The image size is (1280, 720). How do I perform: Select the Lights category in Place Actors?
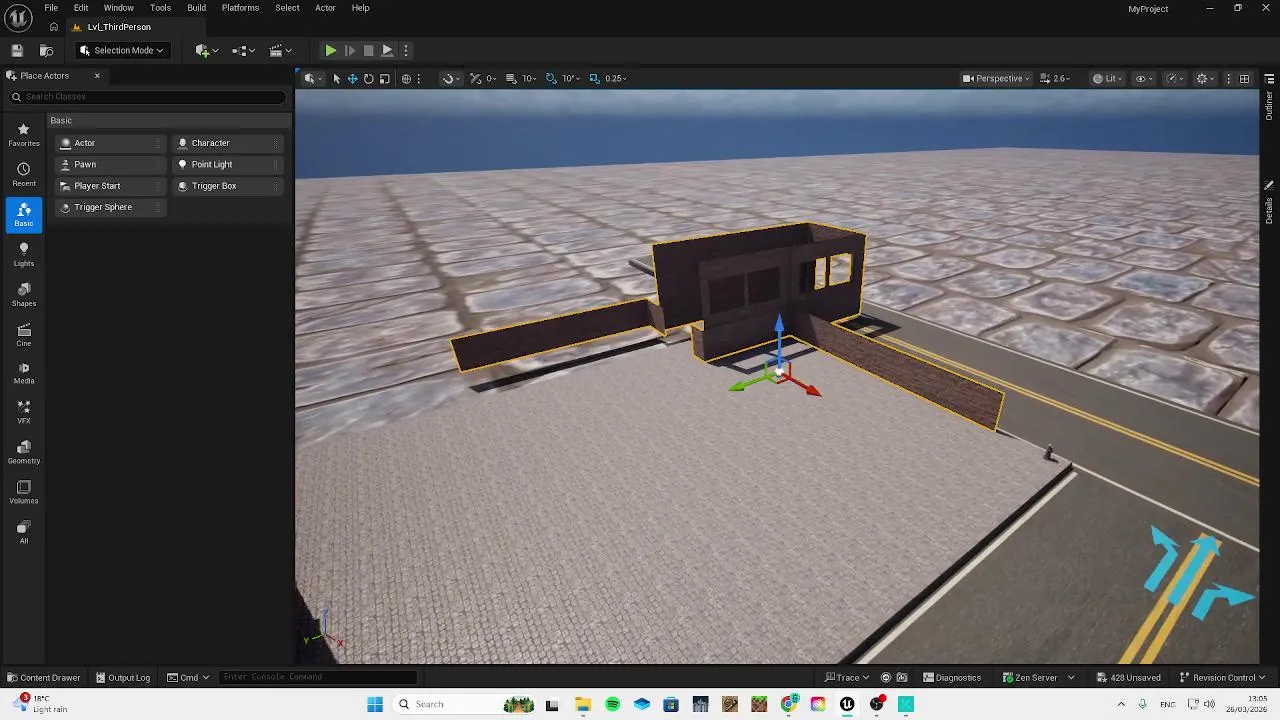[24, 255]
